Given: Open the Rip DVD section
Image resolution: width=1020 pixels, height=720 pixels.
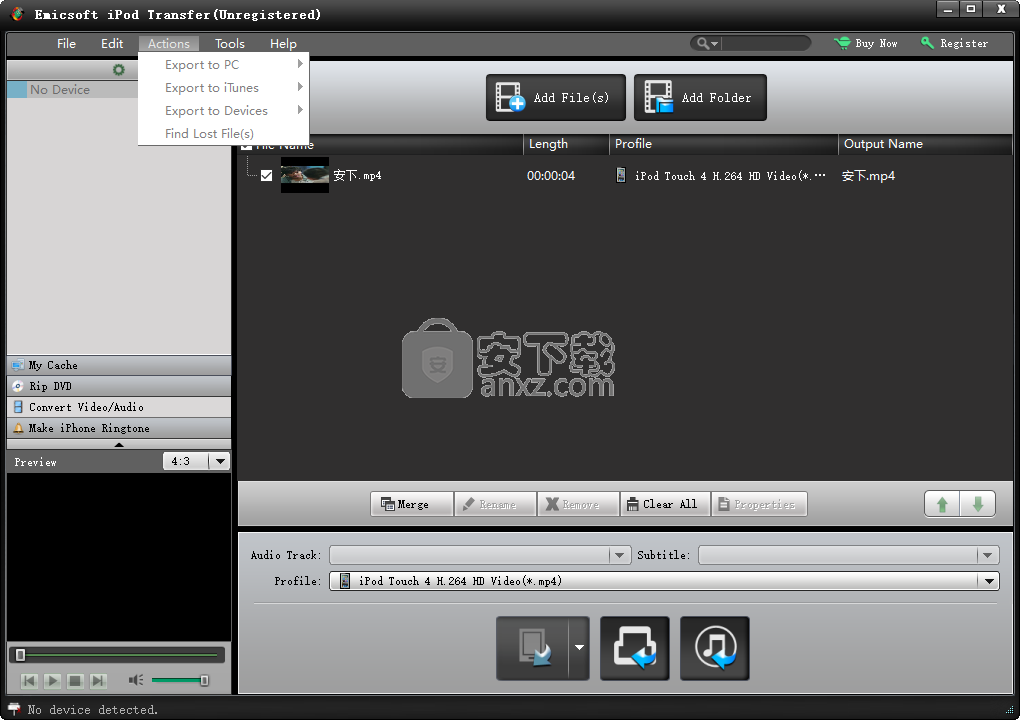Looking at the screenshot, I should click(118, 386).
